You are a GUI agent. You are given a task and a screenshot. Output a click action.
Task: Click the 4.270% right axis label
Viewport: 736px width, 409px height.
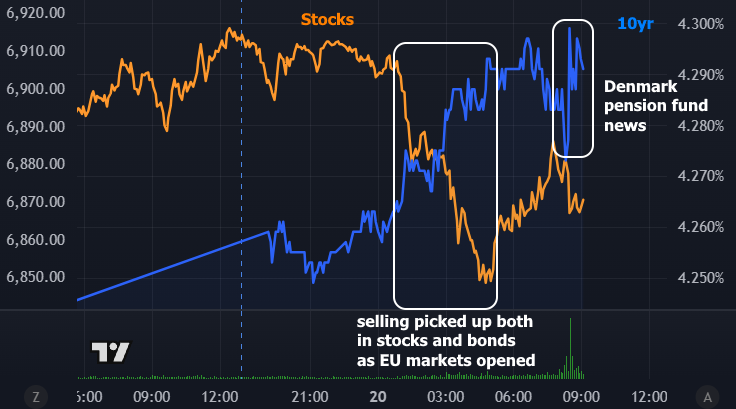[x=700, y=176]
